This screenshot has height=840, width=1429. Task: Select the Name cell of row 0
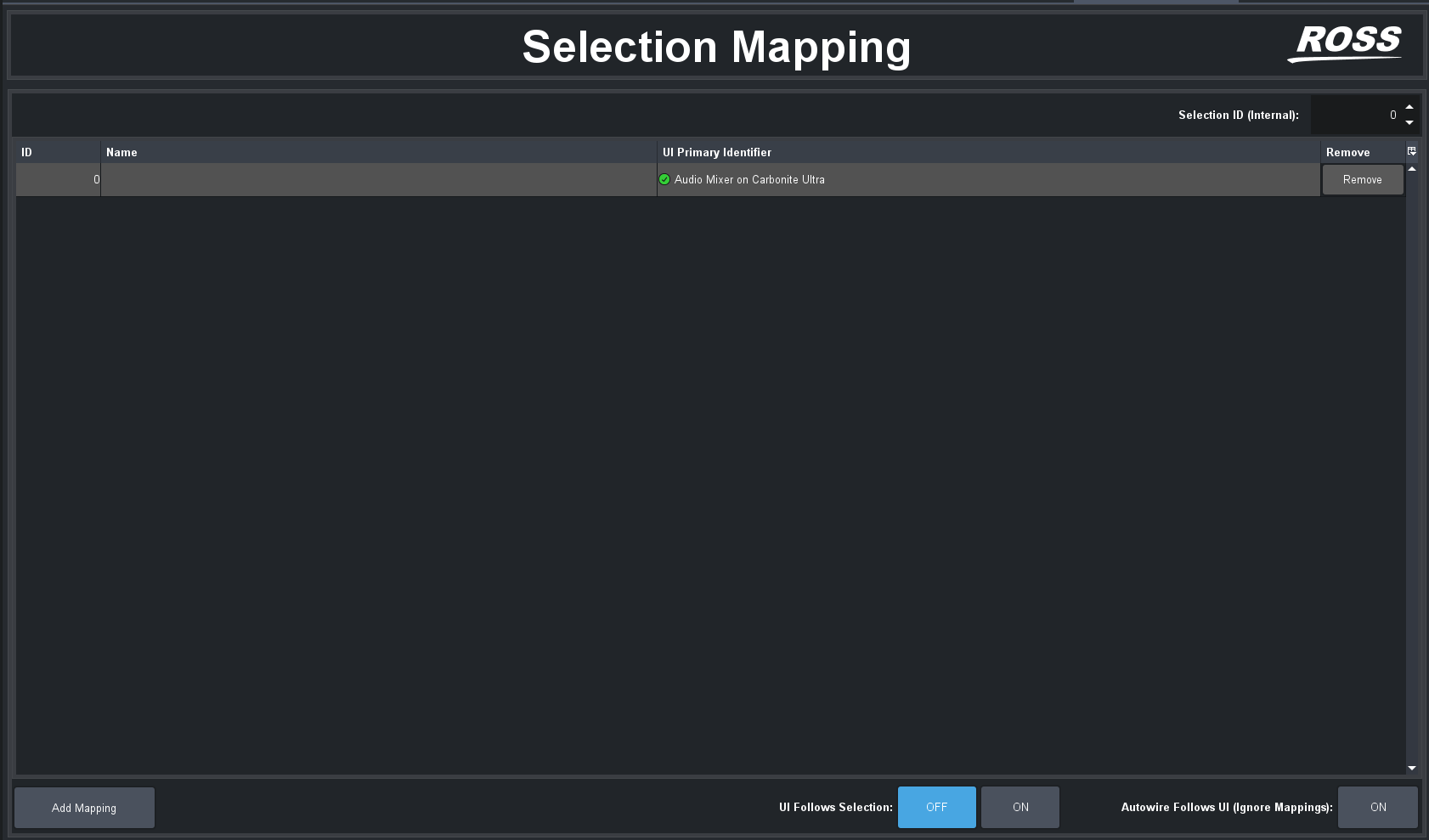tap(378, 179)
